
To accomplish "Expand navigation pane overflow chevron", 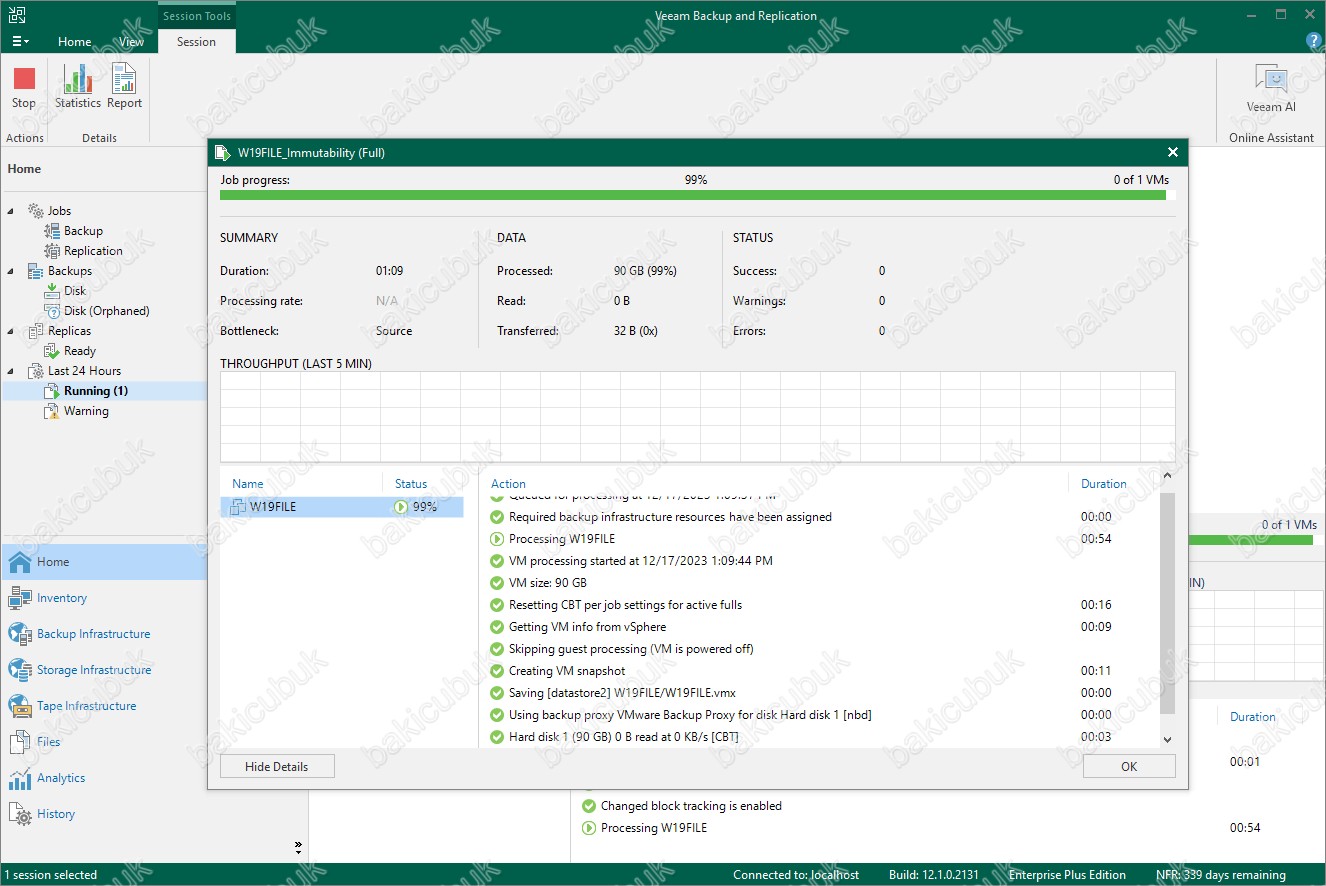I will tap(298, 847).
